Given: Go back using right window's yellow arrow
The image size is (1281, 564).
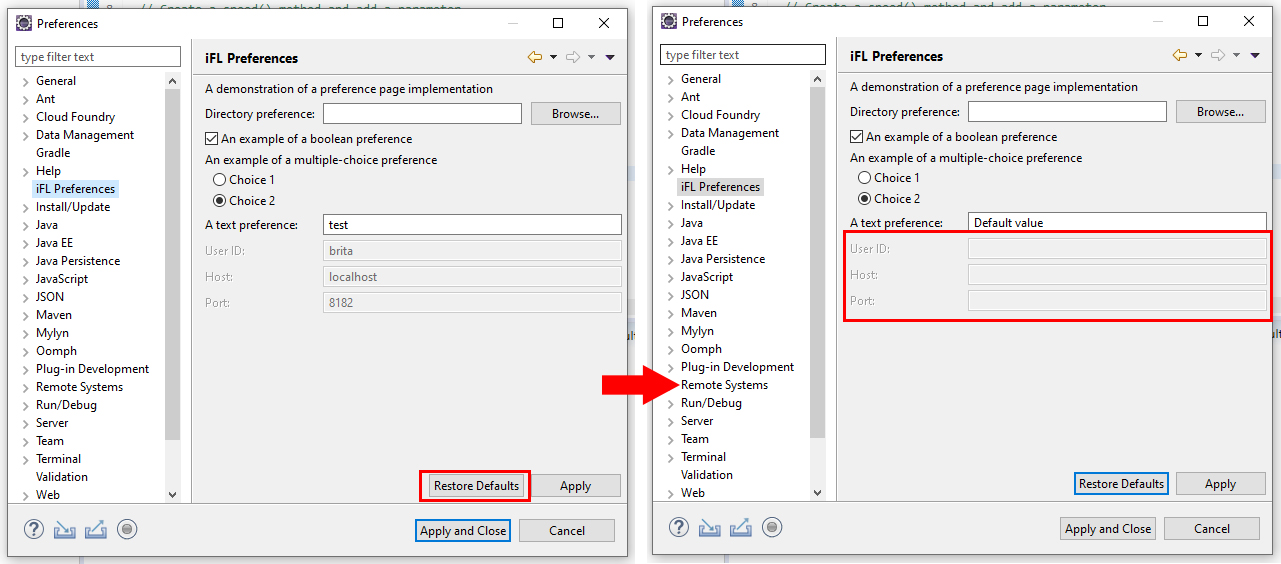Looking at the screenshot, I should pyautogui.click(x=1180, y=56).
